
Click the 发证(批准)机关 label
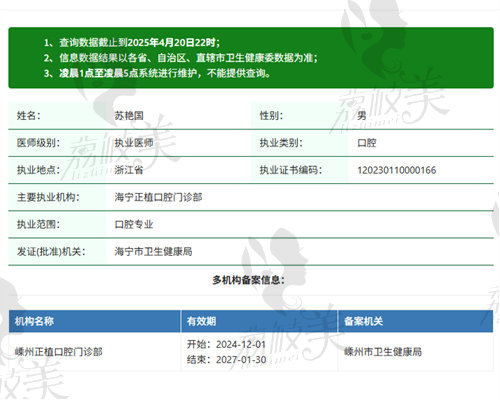click(51, 252)
